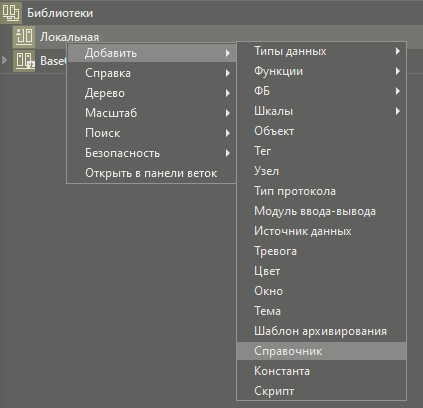Open the Справка submenu

(x=152, y=73)
